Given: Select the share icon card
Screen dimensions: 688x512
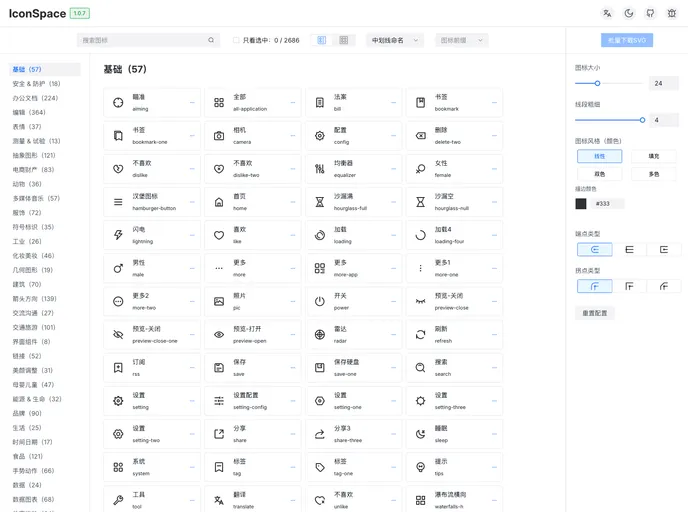Looking at the screenshot, I should (253, 434).
